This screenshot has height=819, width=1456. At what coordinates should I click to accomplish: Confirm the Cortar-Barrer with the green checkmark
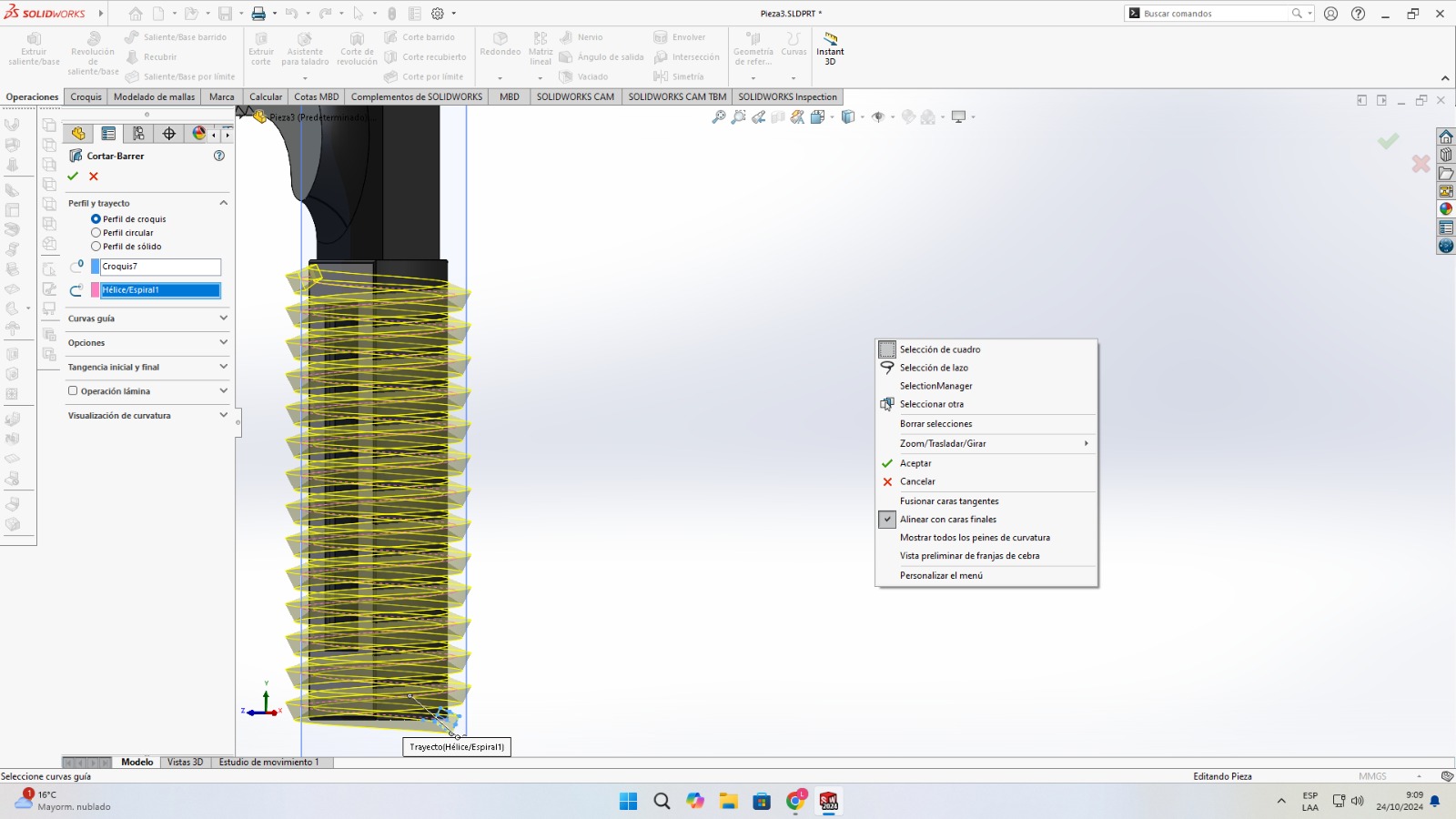pyautogui.click(x=73, y=177)
